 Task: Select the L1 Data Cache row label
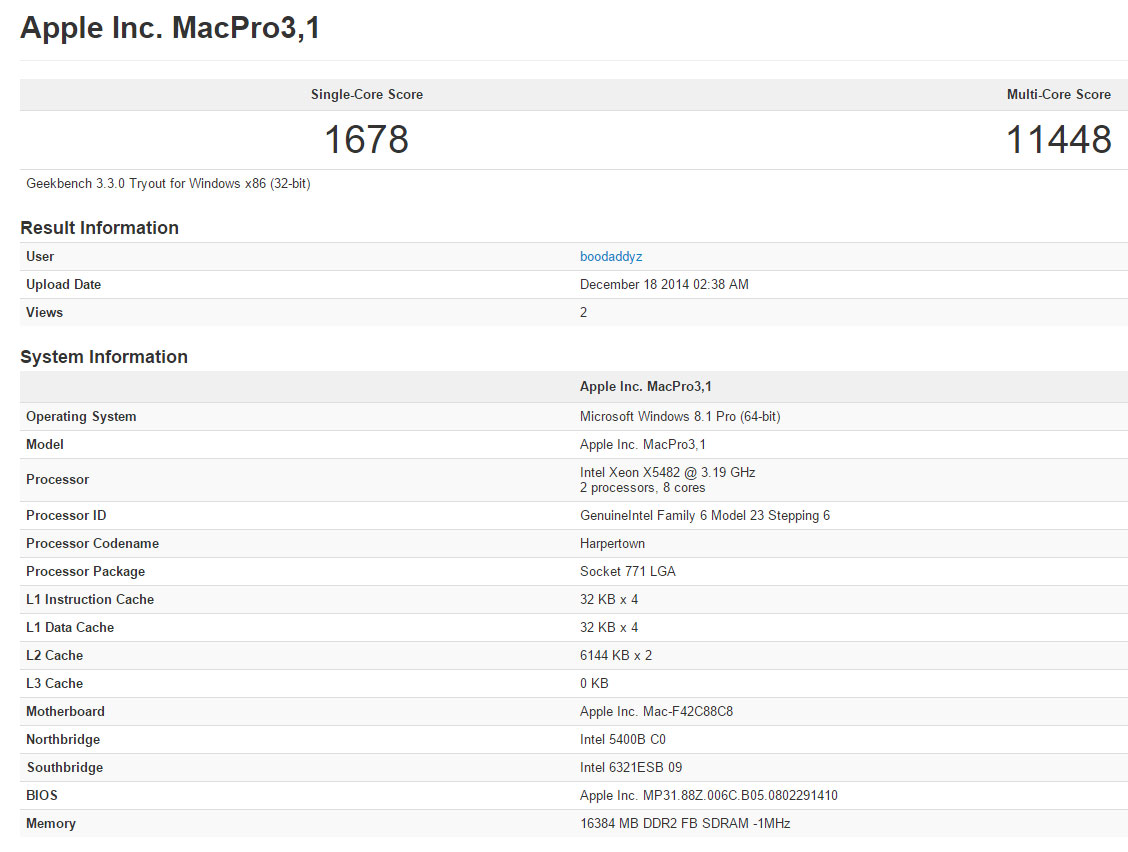(x=70, y=627)
